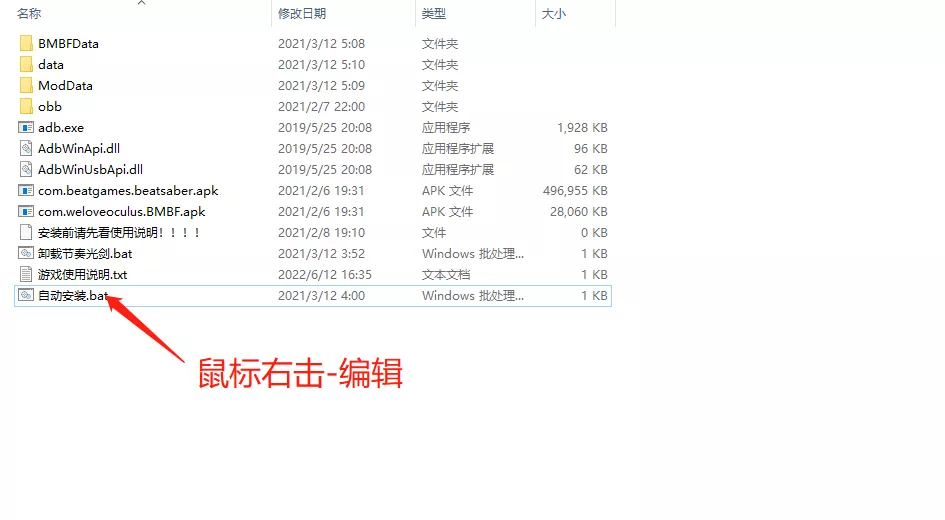The height and width of the screenshot is (520, 945).
Task: Click date 2021/3/12 5:09 of ModData
Action: pyautogui.click(x=321, y=86)
